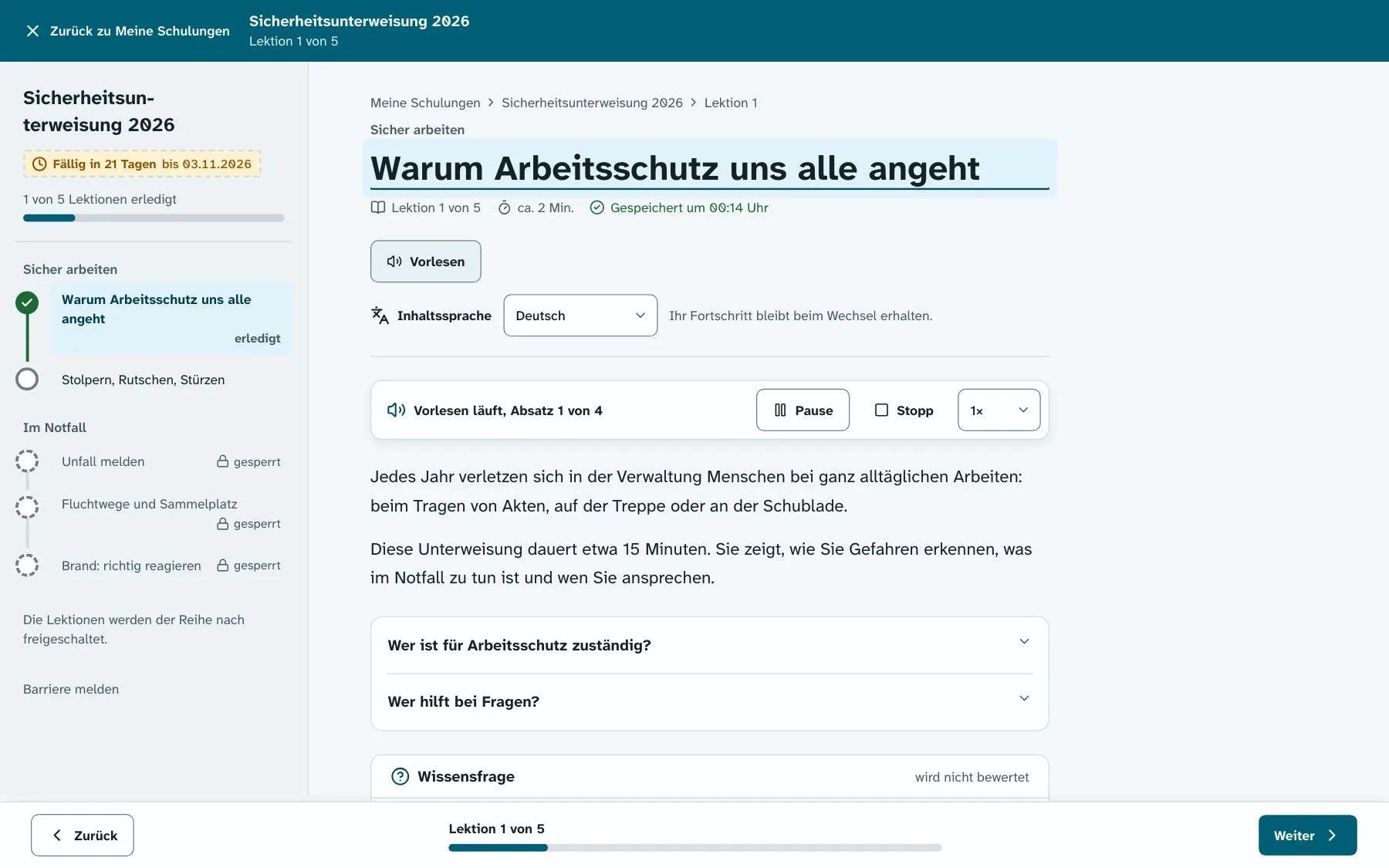Click the question mark icon beside Wissensfrage
1389x868 pixels.
(400, 776)
